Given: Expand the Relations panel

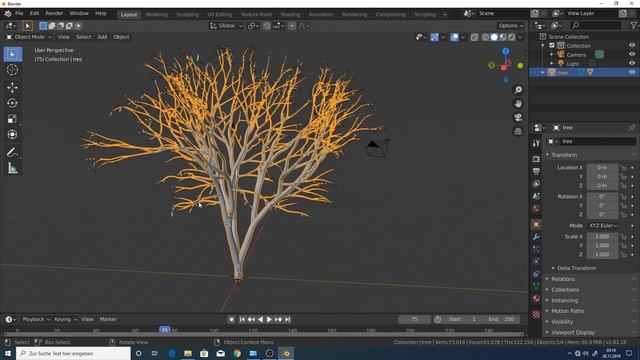Looking at the screenshot, I should pos(563,279).
